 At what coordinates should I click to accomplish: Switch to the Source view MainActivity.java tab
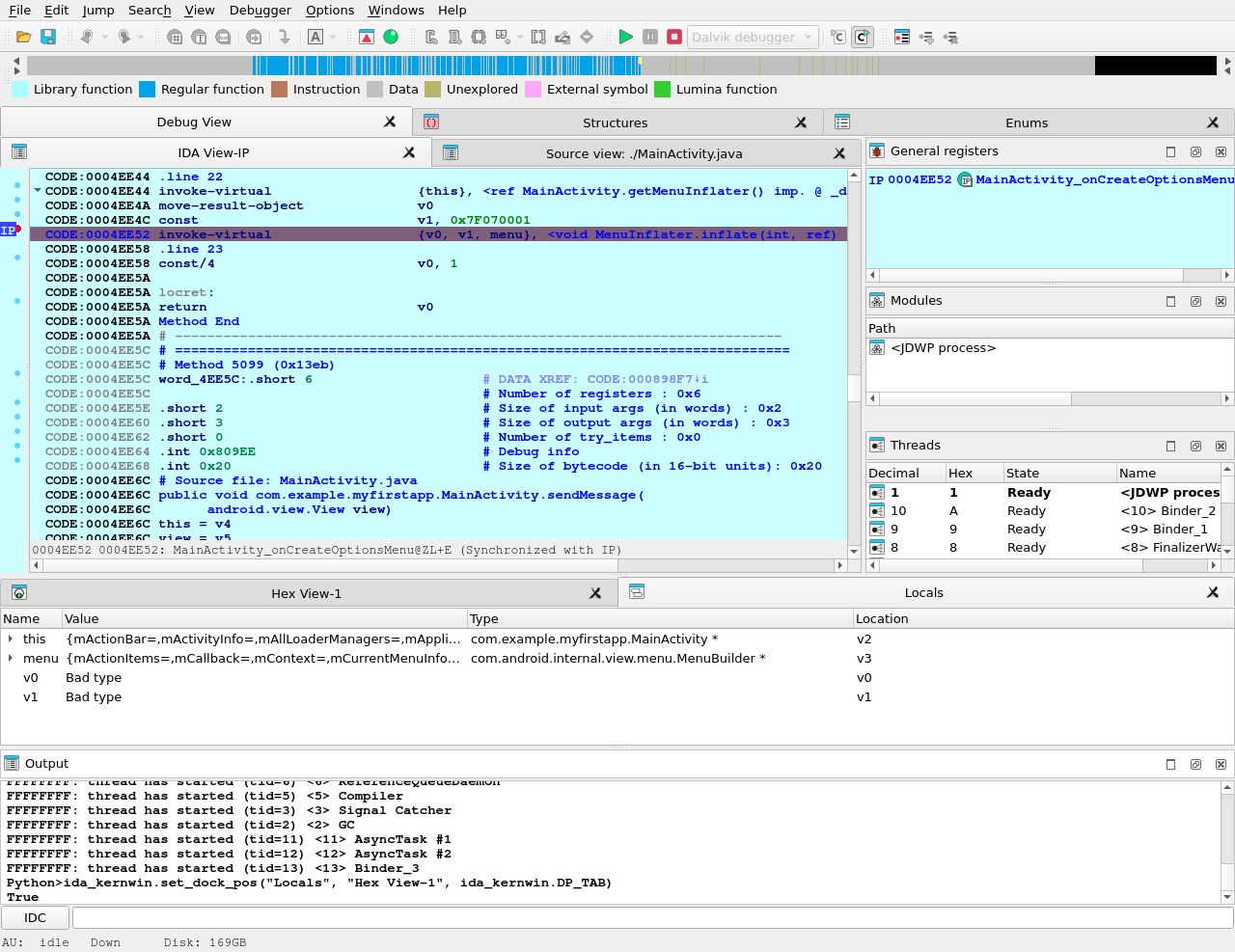click(x=644, y=153)
